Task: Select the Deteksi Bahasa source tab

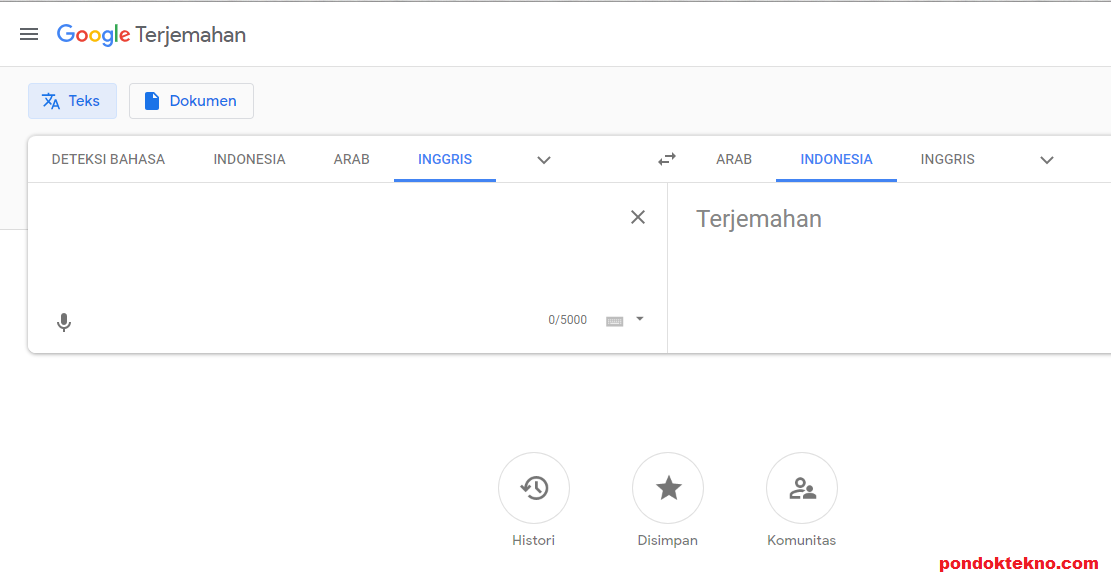Action: click(108, 159)
